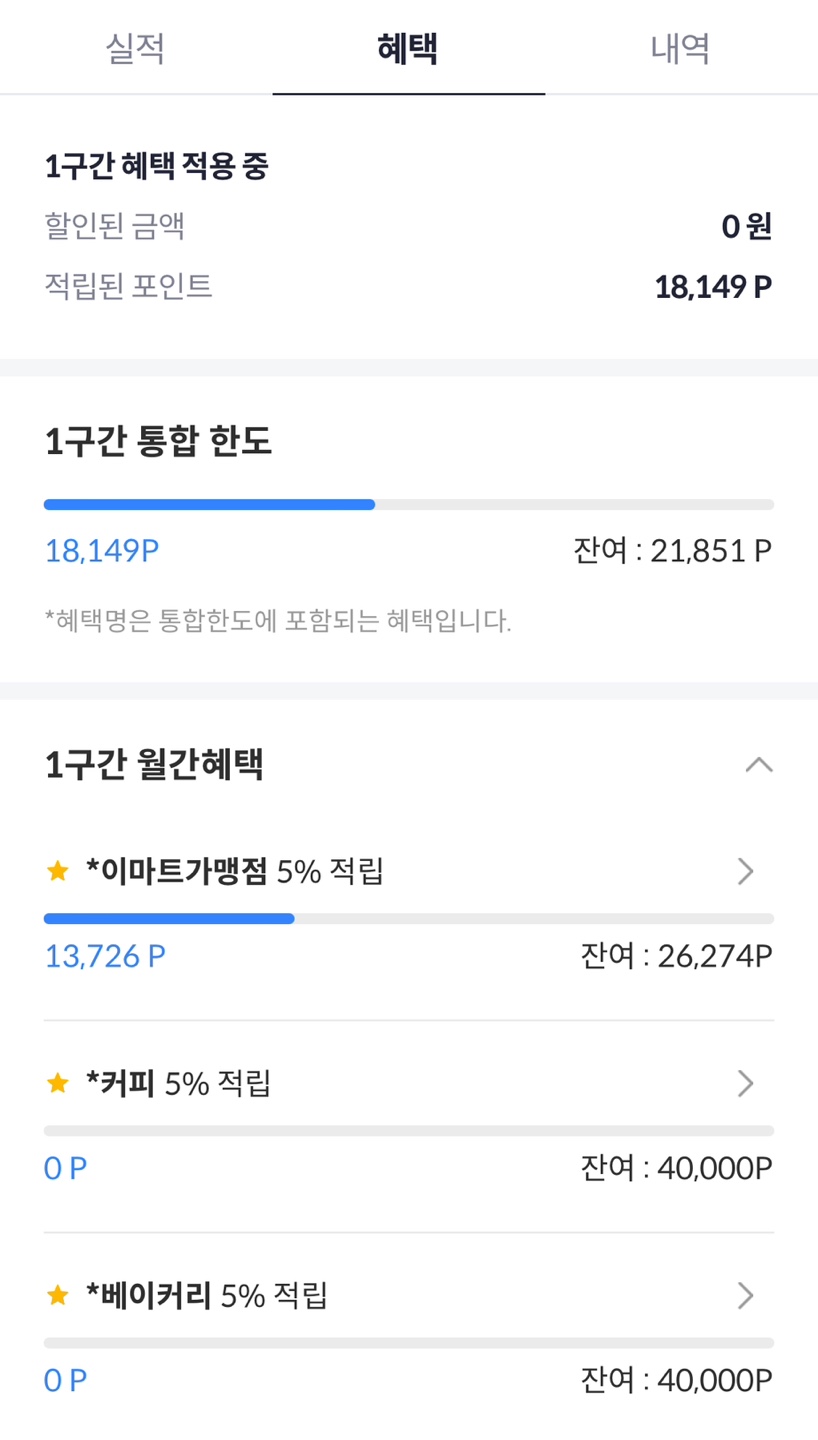The width and height of the screenshot is (818, 1440).
Task: Open 이마트가맹점 benefit details chevron
Action: pyautogui.click(x=745, y=872)
